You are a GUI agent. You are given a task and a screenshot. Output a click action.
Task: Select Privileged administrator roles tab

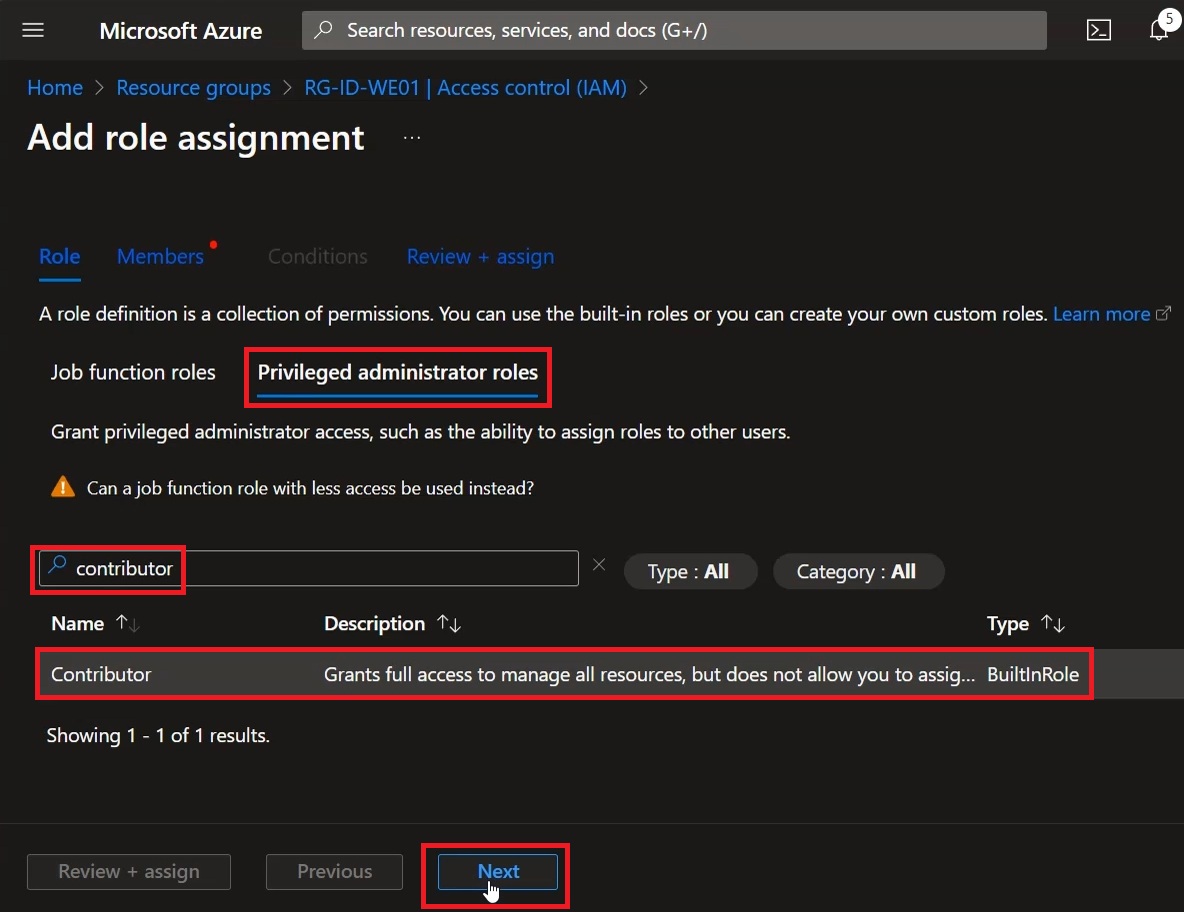click(x=398, y=373)
